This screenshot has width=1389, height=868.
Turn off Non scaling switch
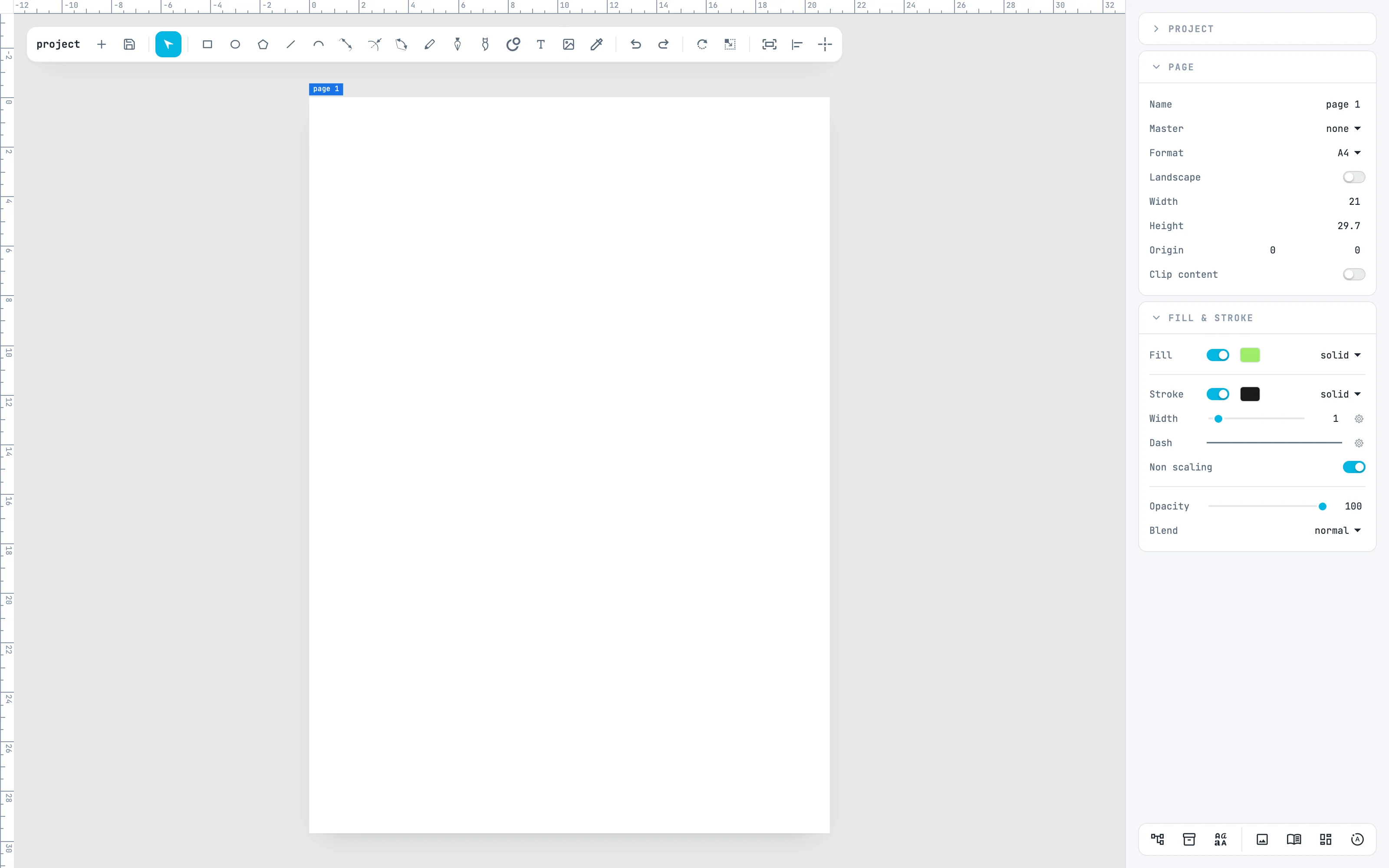tap(1354, 467)
